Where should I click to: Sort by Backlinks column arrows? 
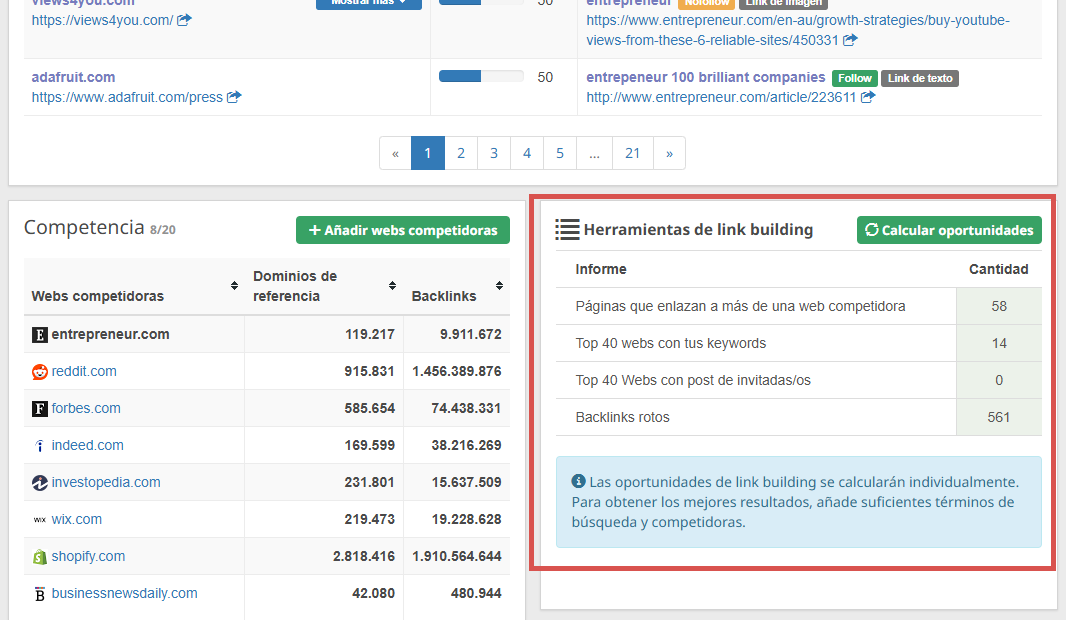(x=499, y=286)
